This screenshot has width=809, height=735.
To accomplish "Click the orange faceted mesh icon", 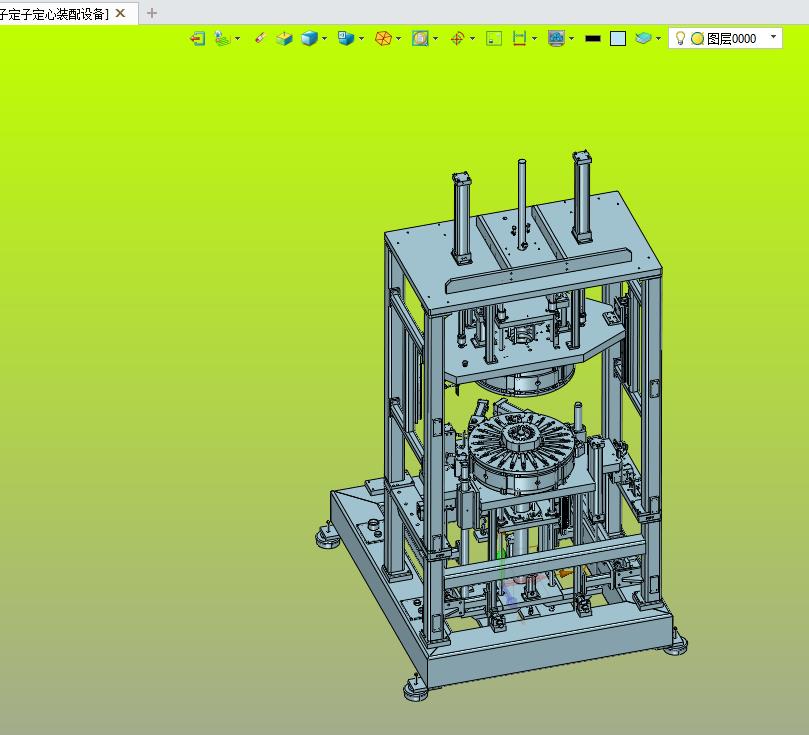I will pos(383,39).
